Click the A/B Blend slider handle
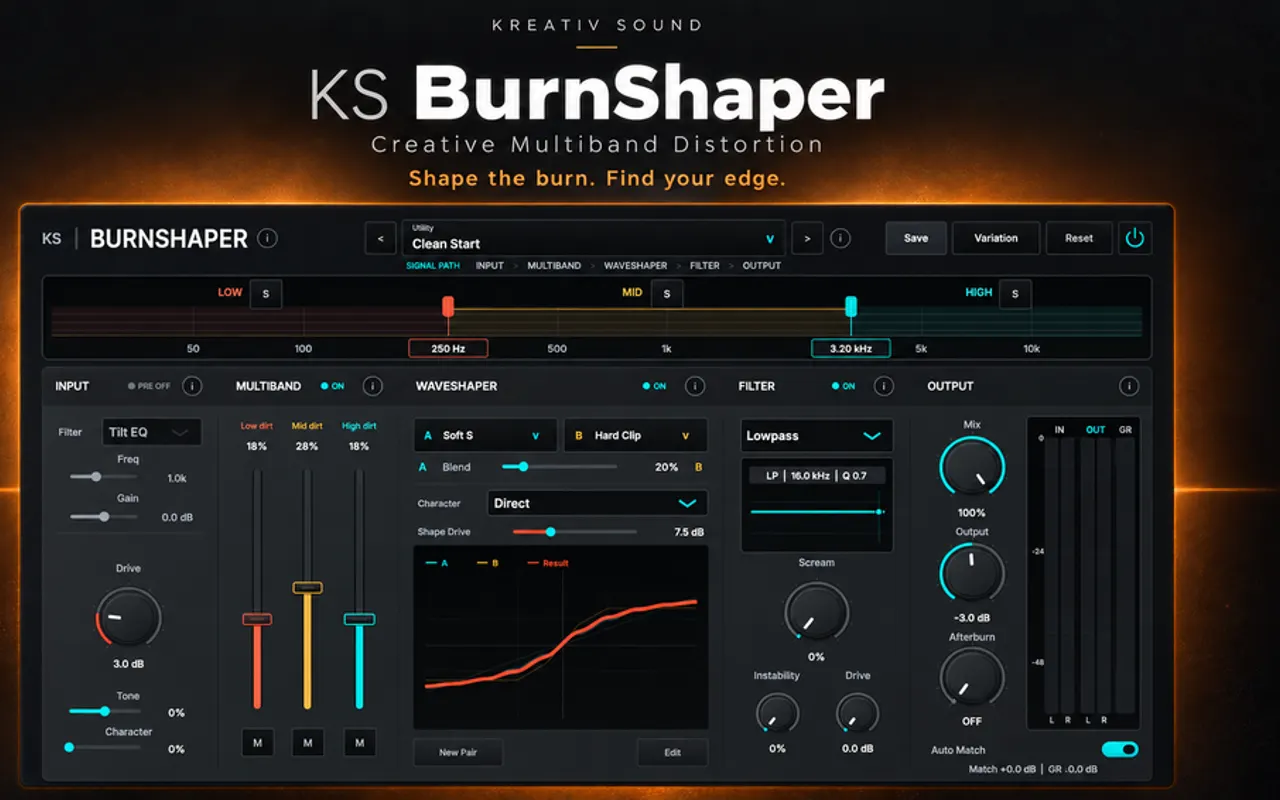Image resolution: width=1280 pixels, height=800 pixels. tap(523, 467)
